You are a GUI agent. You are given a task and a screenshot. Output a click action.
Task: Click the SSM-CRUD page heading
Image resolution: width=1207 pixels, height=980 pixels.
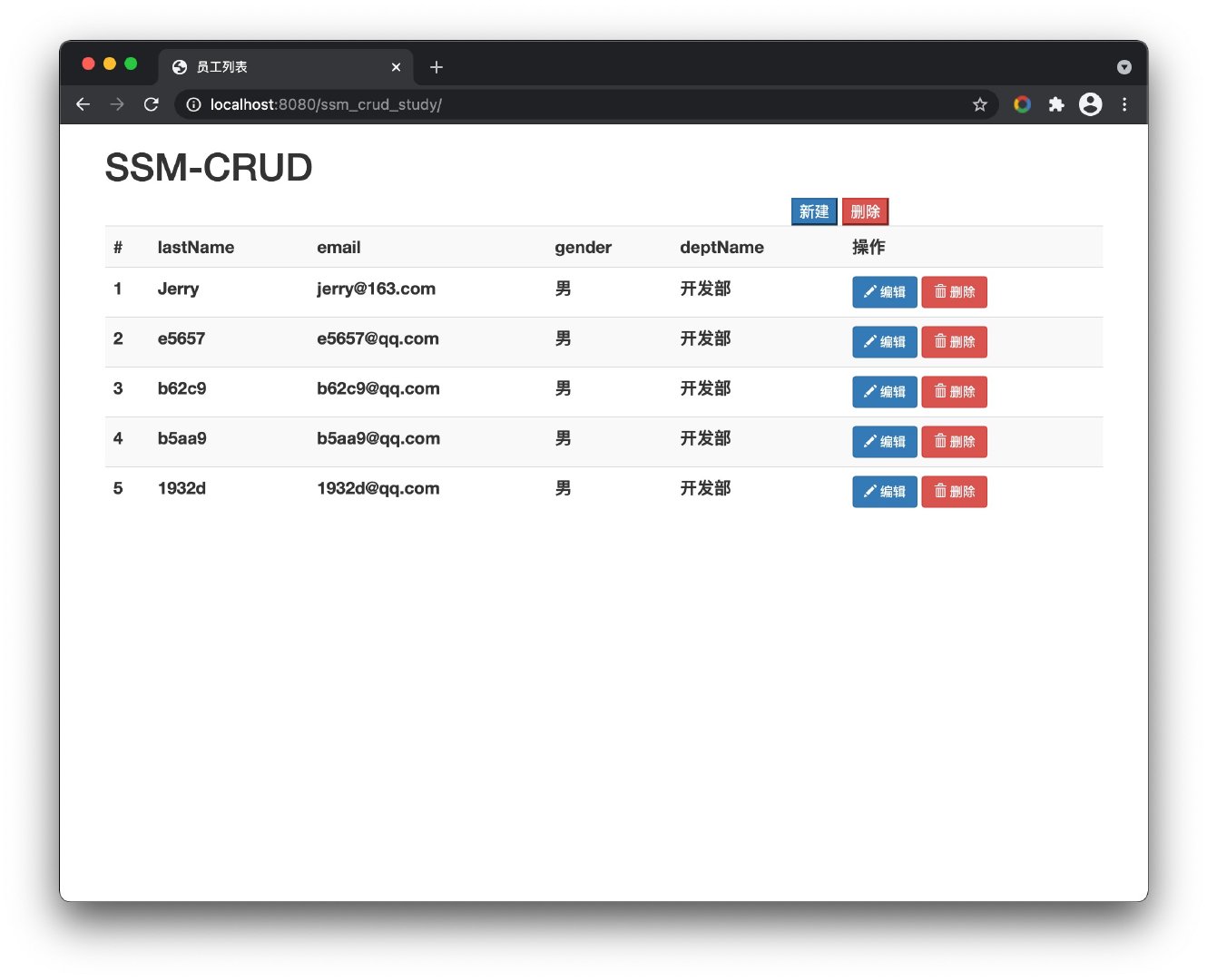pos(209,168)
